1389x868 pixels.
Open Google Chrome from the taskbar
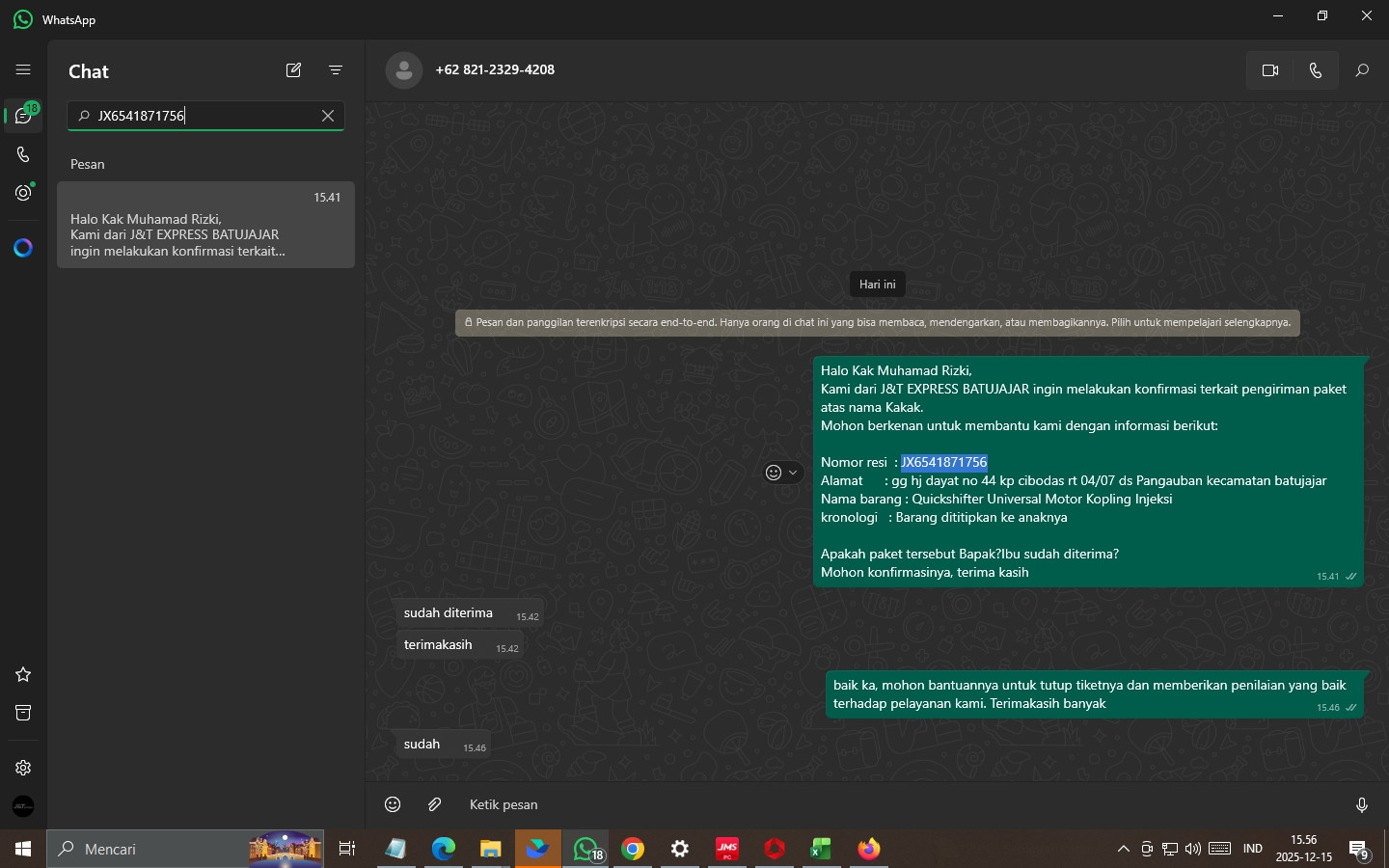633,849
